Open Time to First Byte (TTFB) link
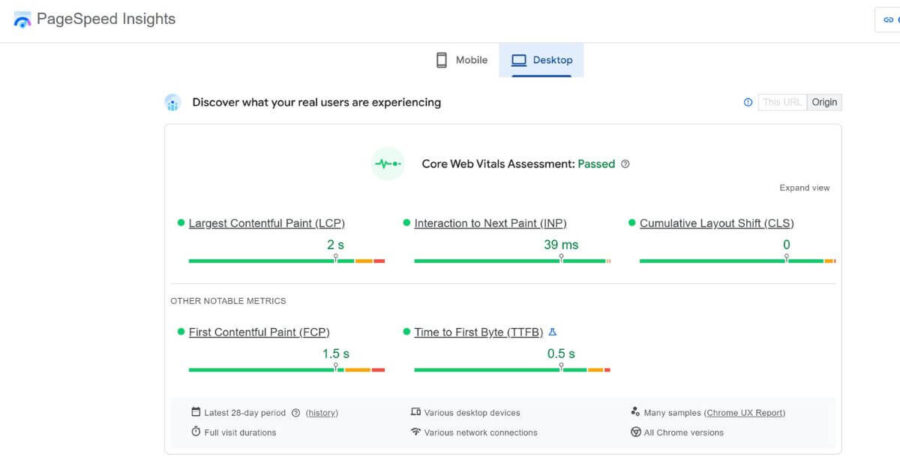The height and width of the screenshot is (473, 900). tap(479, 332)
